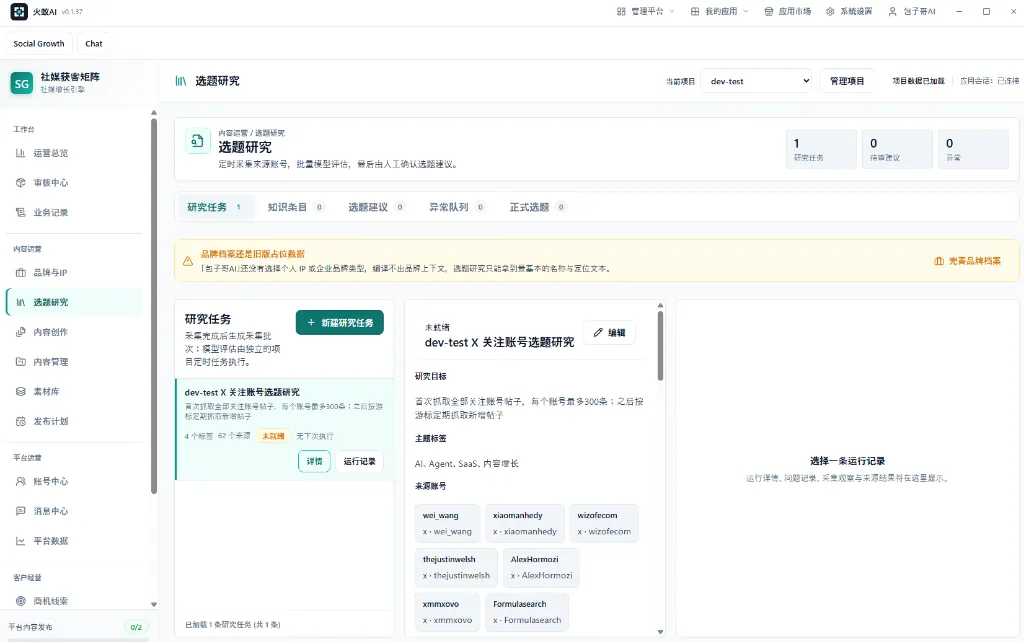
Task: Click the 发布计划 calendar icon
Action: pos(20,421)
